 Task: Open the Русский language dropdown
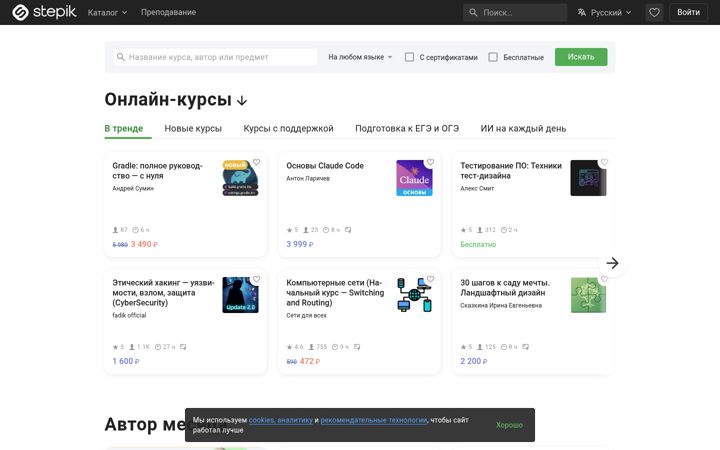(x=604, y=12)
